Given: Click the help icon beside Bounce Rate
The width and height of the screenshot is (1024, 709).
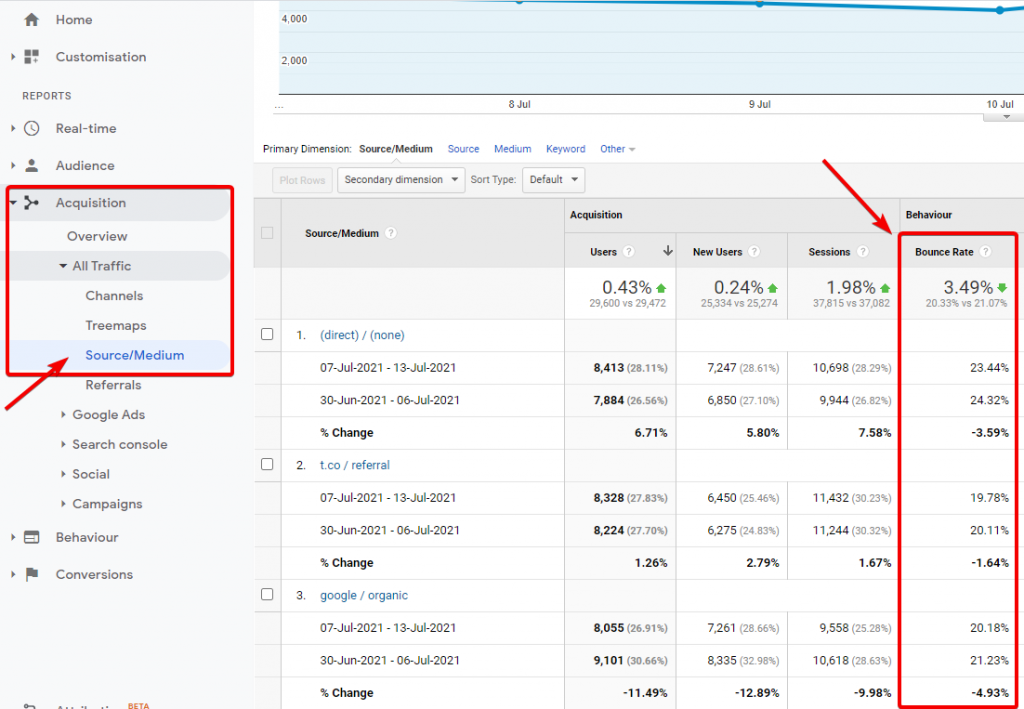Looking at the screenshot, I should (985, 252).
